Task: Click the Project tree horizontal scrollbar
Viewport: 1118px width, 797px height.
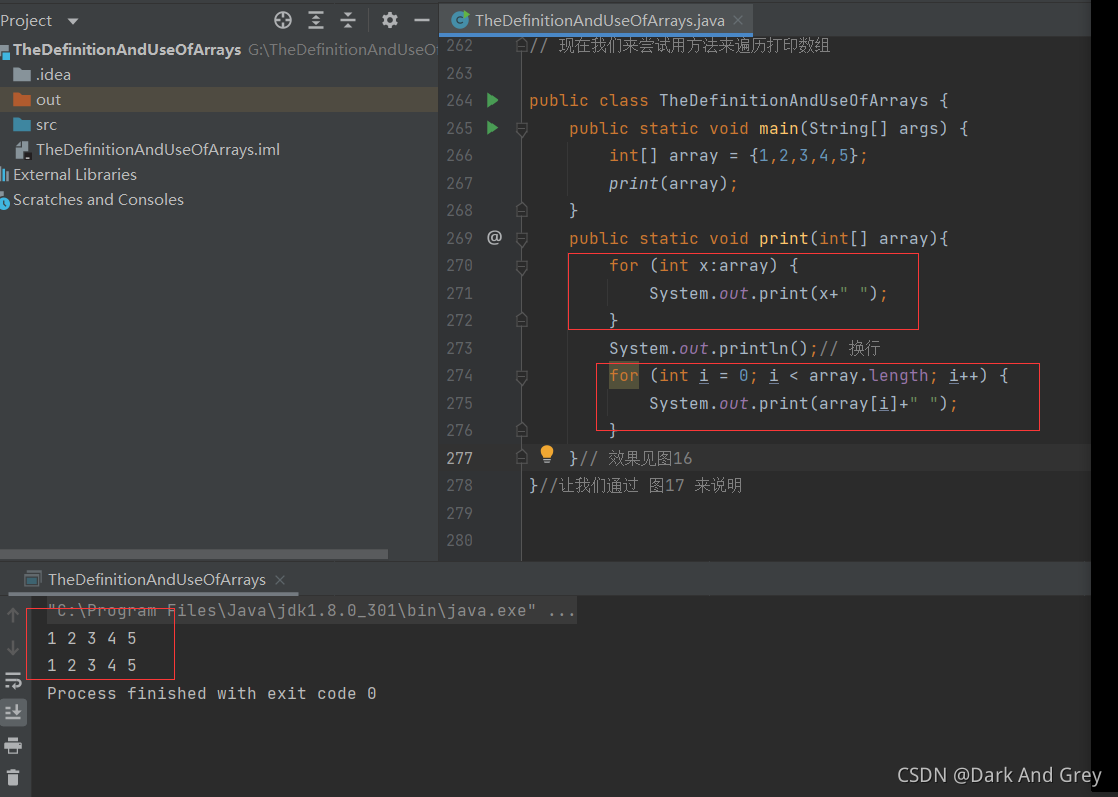Action: (194, 554)
